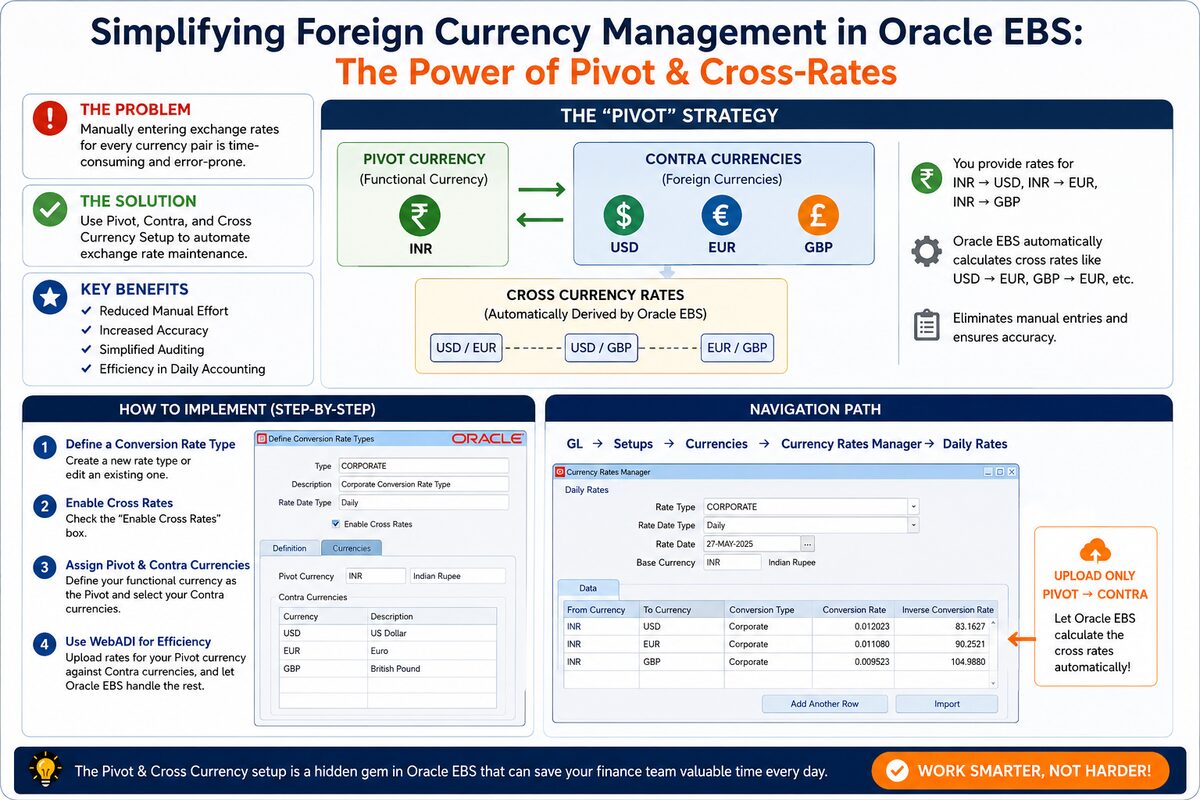Viewport: 1200px width, 800px height.
Task: Click the USD / EUR cross rate box
Action: [466, 348]
